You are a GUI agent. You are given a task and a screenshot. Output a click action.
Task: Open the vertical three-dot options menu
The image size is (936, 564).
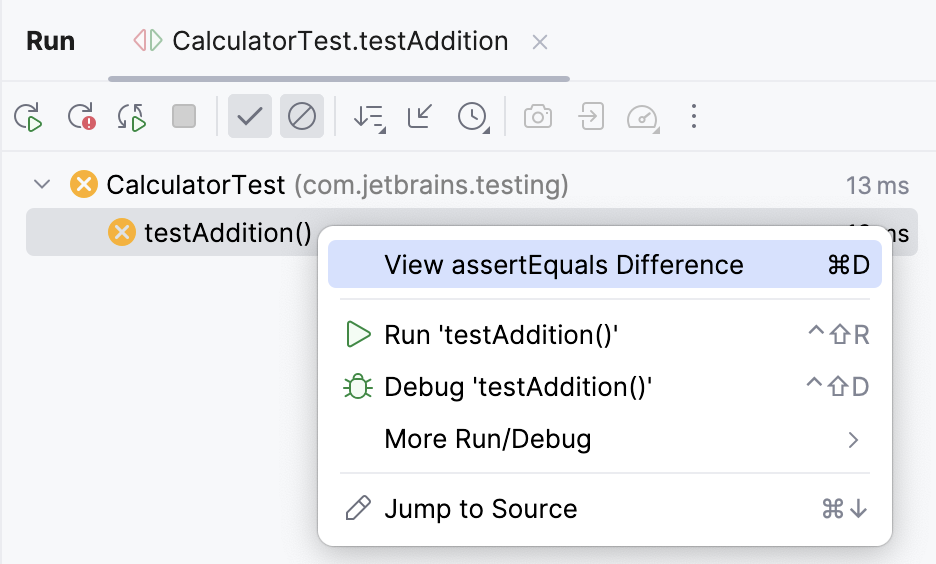pos(694,117)
